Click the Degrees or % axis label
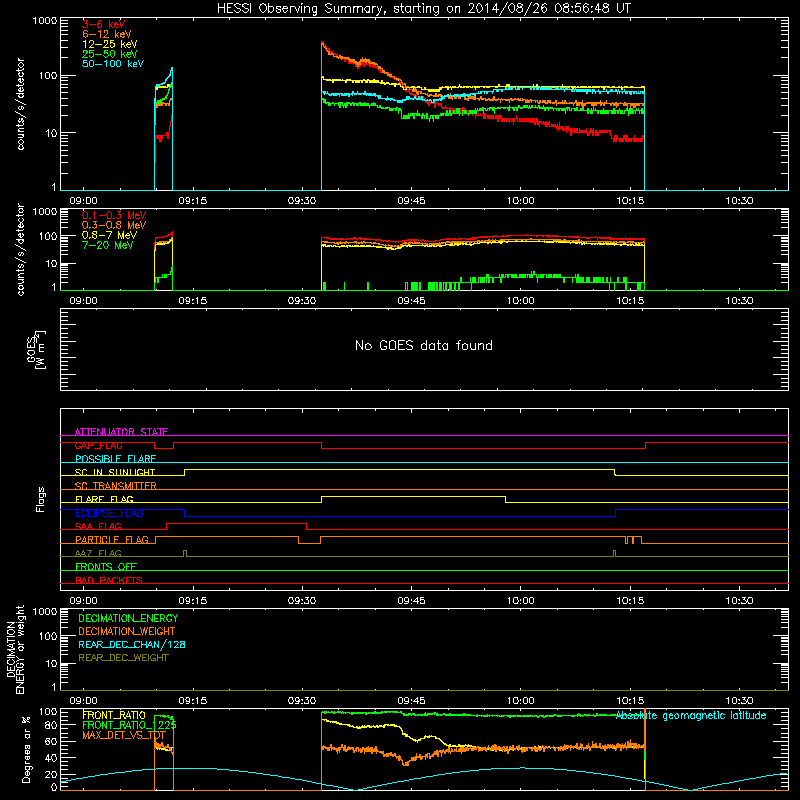The image size is (800, 800). pos(26,749)
